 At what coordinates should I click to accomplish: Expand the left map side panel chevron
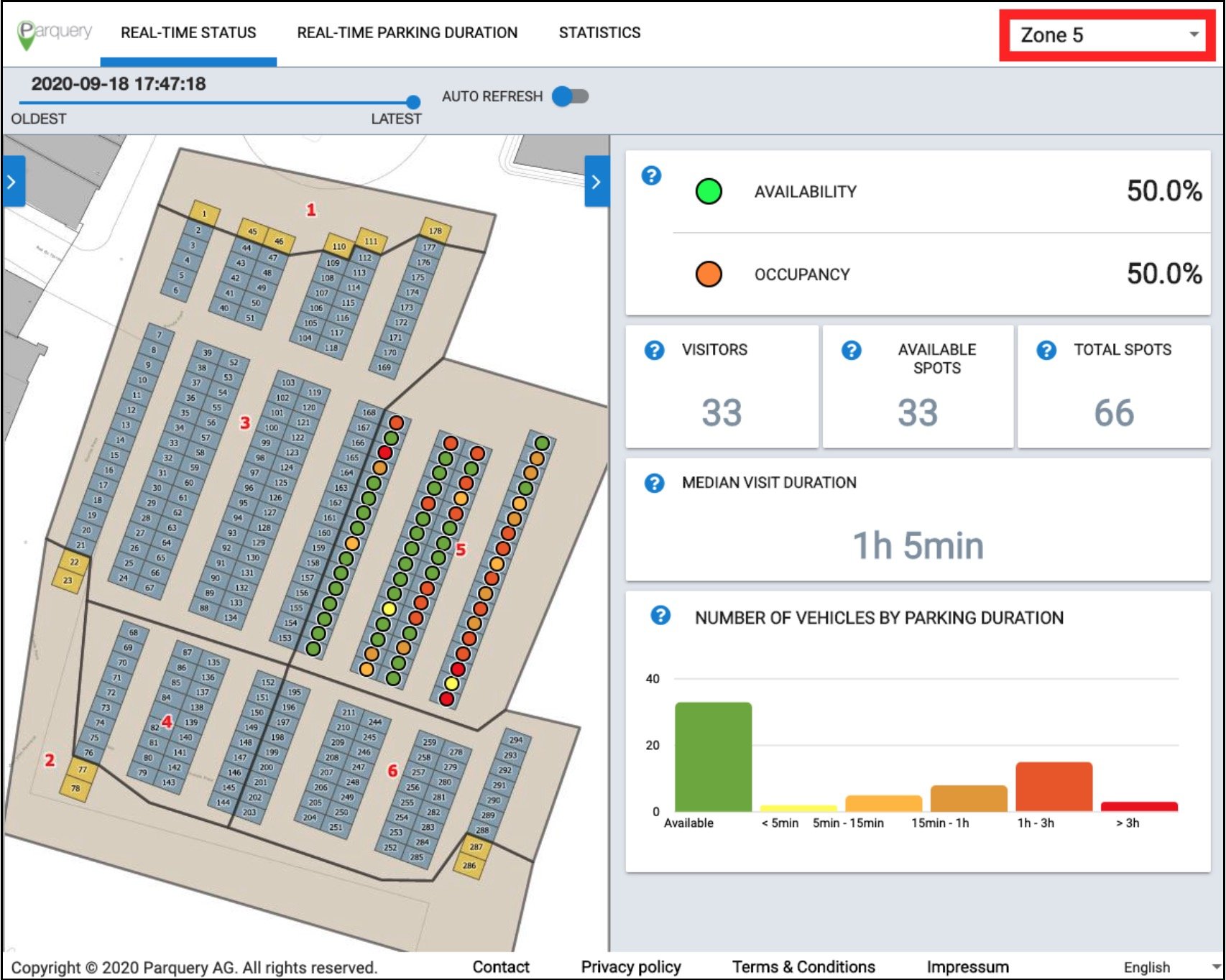(x=11, y=182)
